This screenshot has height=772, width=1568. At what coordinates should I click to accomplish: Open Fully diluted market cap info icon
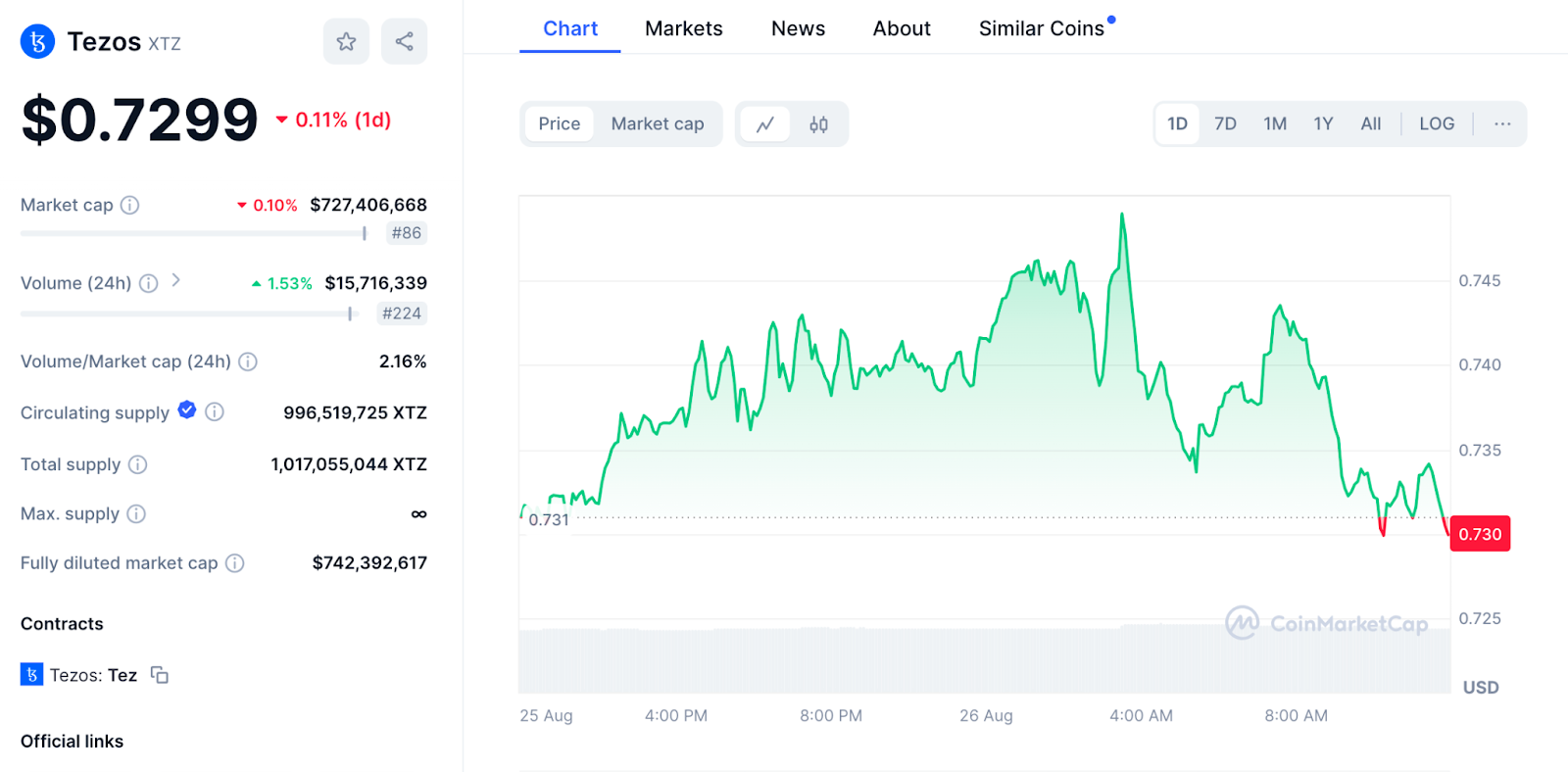tap(235, 562)
